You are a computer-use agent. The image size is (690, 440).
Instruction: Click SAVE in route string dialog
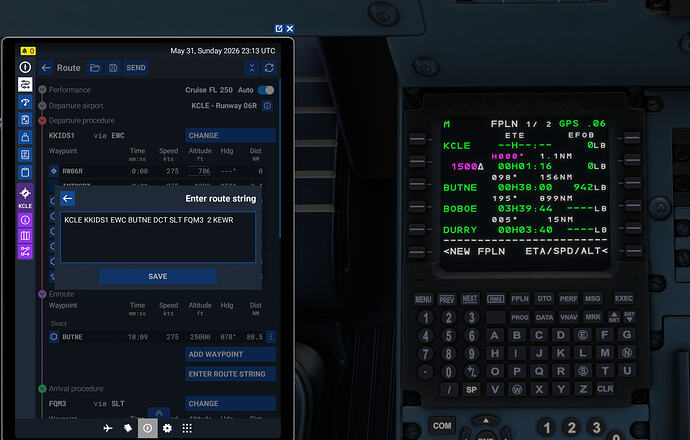point(158,276)
